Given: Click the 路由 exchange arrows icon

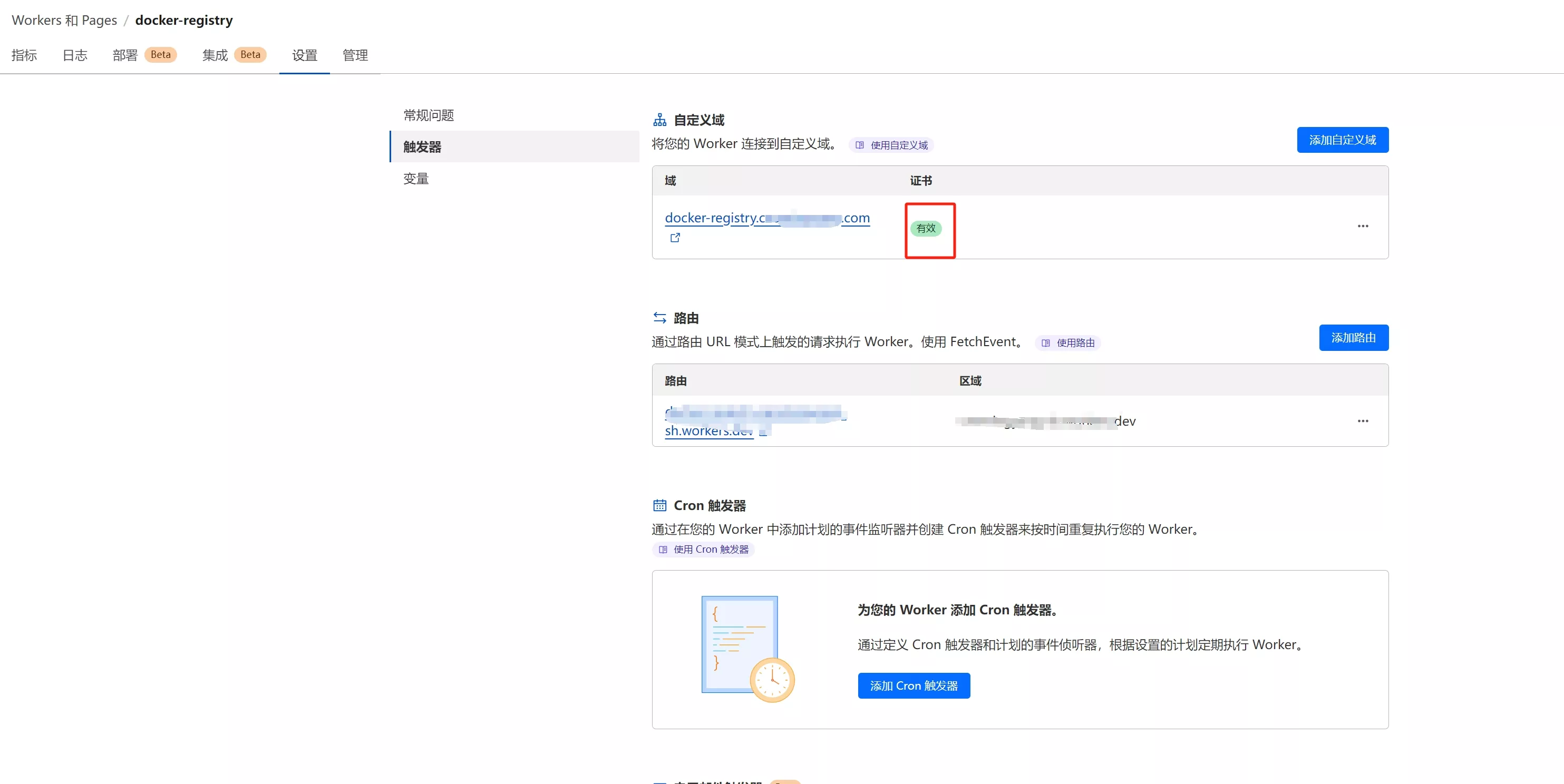Looking at the screenshot, I should click(660, 317).
